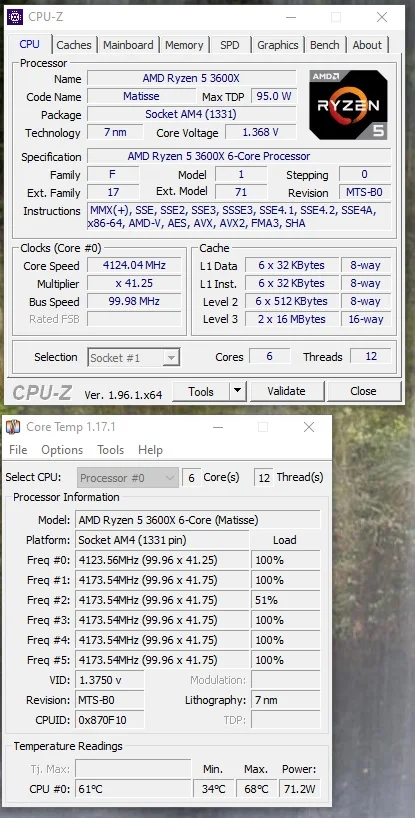Click the Ext. Model value 71

coord(241,193)
